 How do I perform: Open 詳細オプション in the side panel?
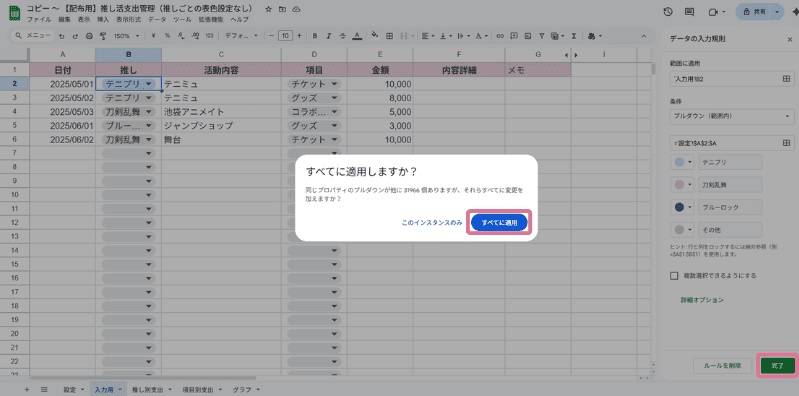point(702,300)
